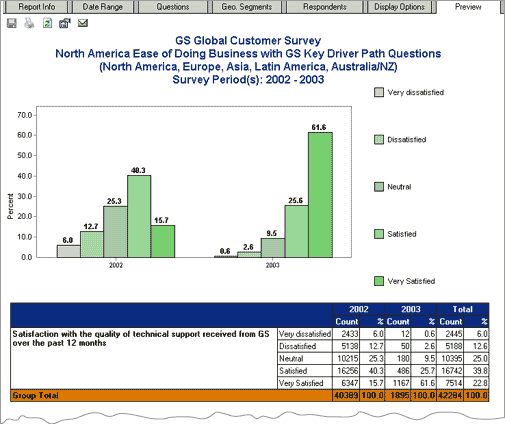Click the 2002 bar labeled 15.7
Screen dimensions: 505x424
click(x=163, y=241)
